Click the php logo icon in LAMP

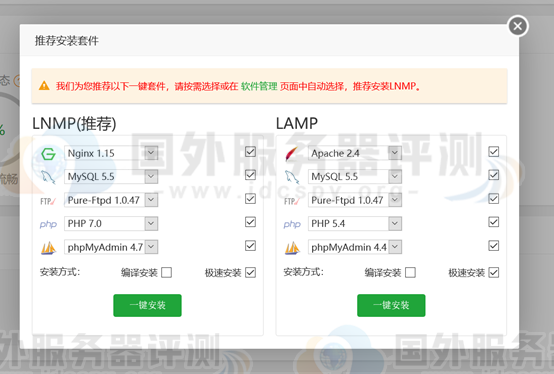pos(292,224)
